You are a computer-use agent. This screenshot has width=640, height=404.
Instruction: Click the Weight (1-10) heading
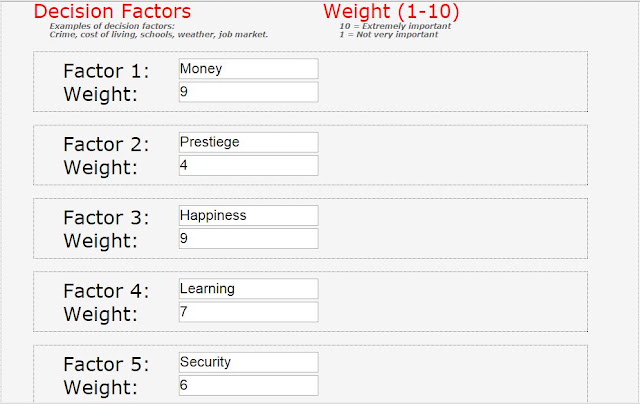point(391,11)
